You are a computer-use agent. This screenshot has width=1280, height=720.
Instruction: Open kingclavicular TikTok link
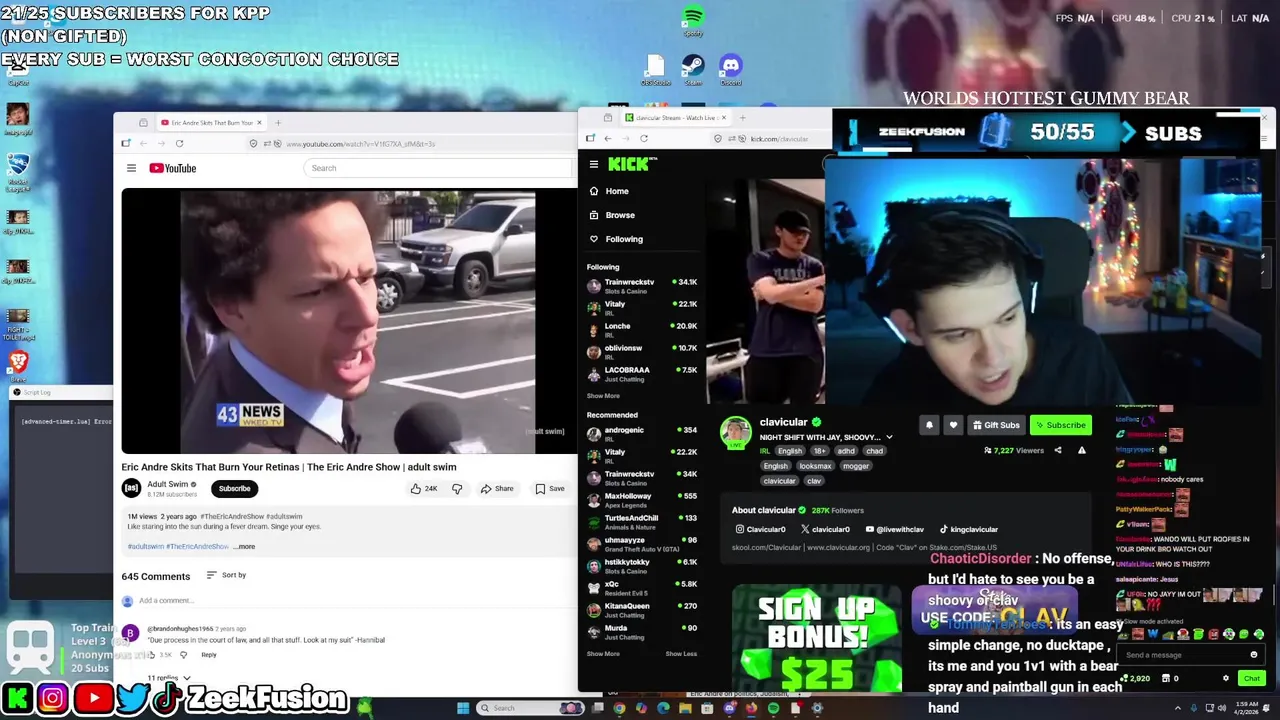click(x=968, y=529)
